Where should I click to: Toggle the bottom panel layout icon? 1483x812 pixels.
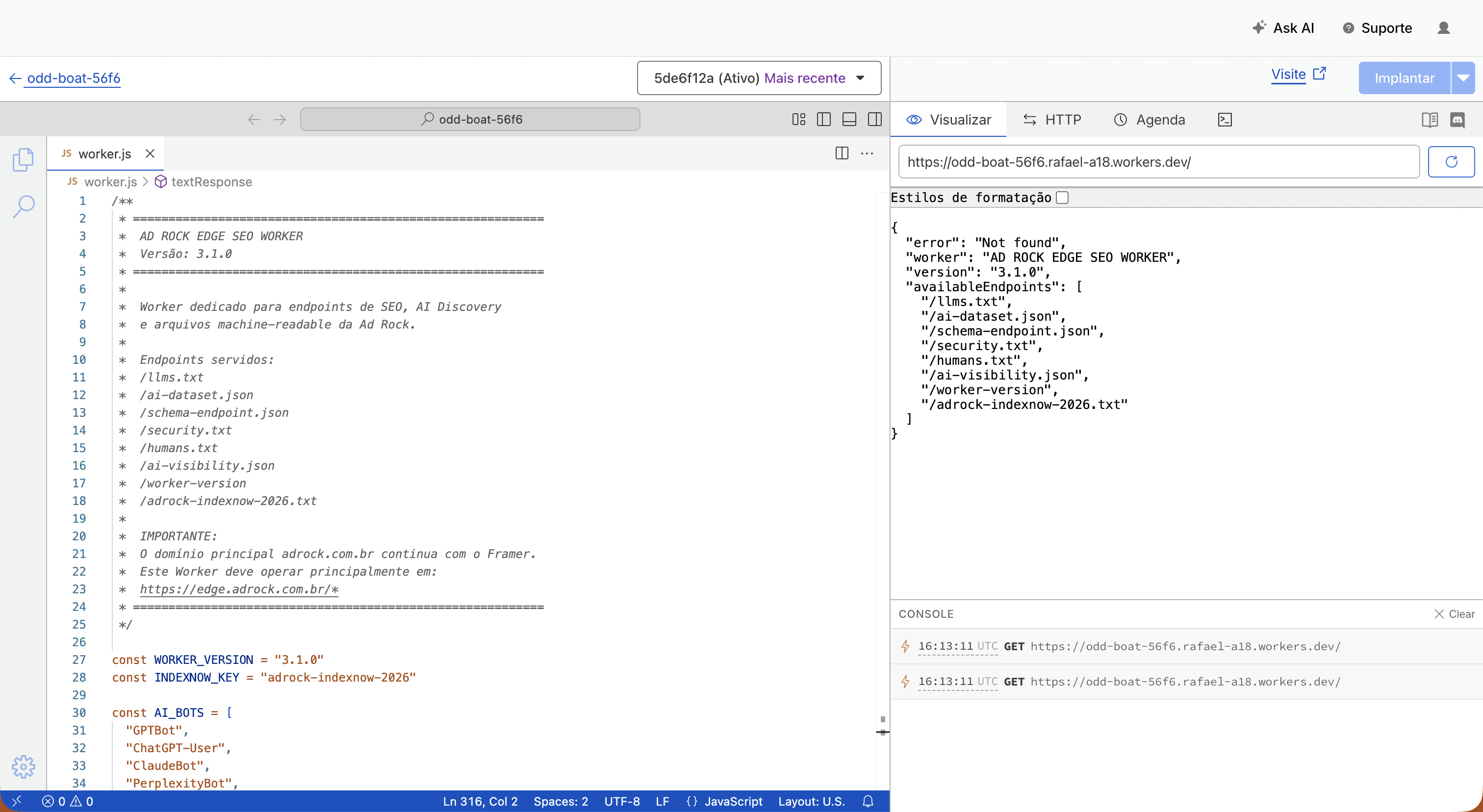pos(849,119)
